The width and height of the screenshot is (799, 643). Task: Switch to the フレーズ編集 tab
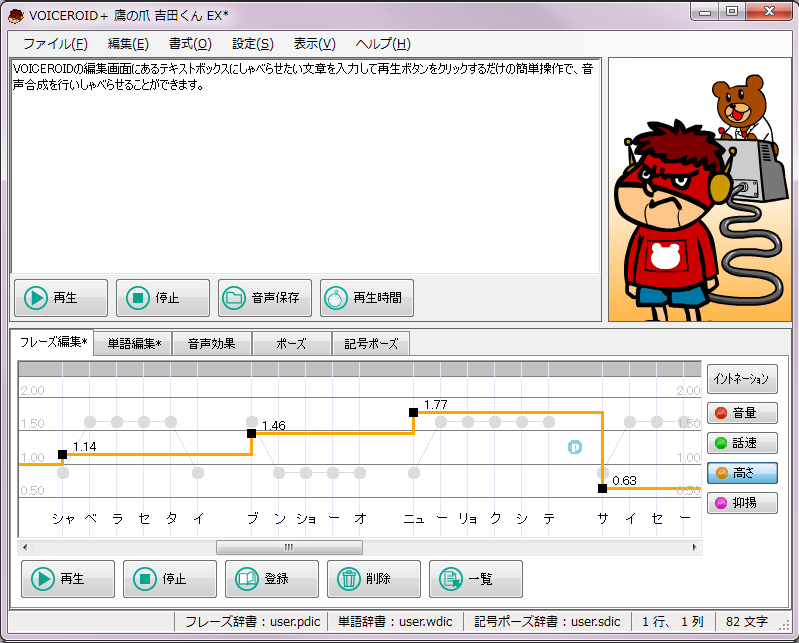pyautogui.click(x=53, y=342)
